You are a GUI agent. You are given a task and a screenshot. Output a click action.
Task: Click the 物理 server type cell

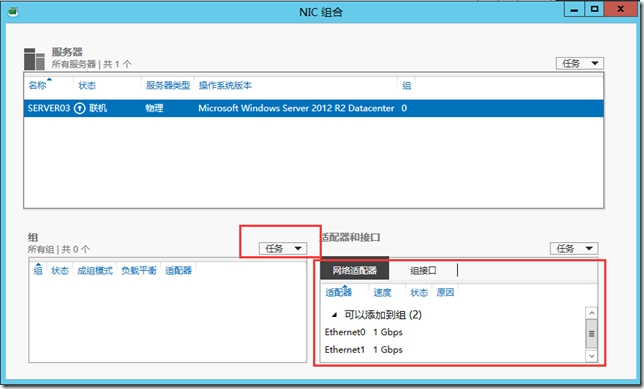[x=154, y=108]
